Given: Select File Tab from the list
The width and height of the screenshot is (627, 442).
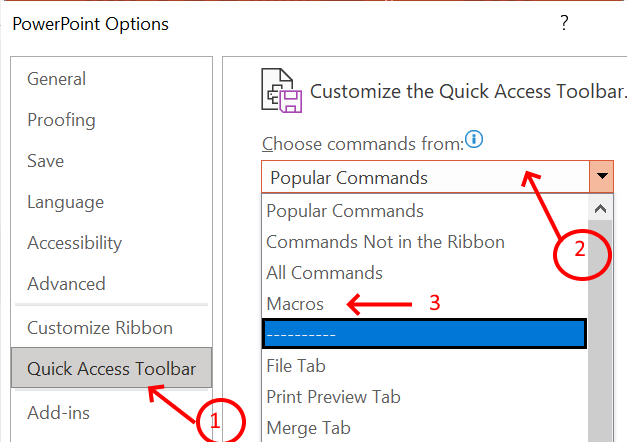Looking at the screenshot, I should point(296,366).
